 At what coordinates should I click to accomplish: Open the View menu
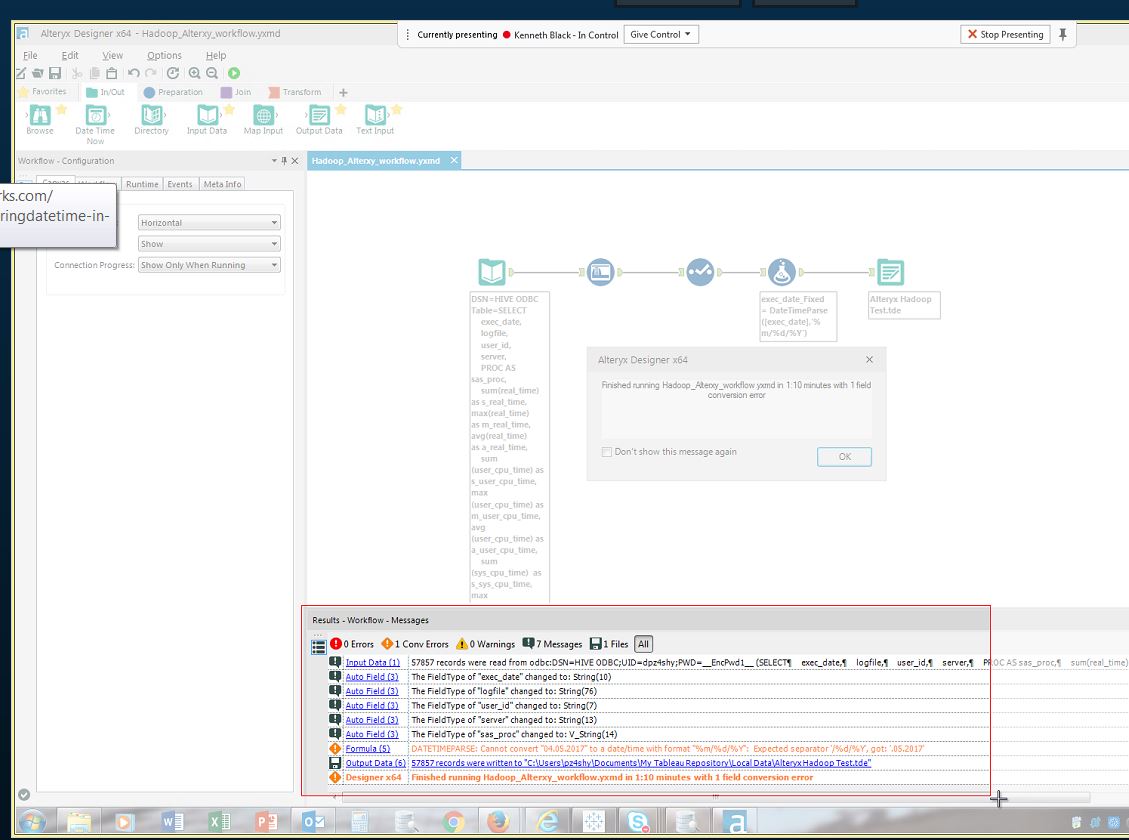tap(112, 55)
